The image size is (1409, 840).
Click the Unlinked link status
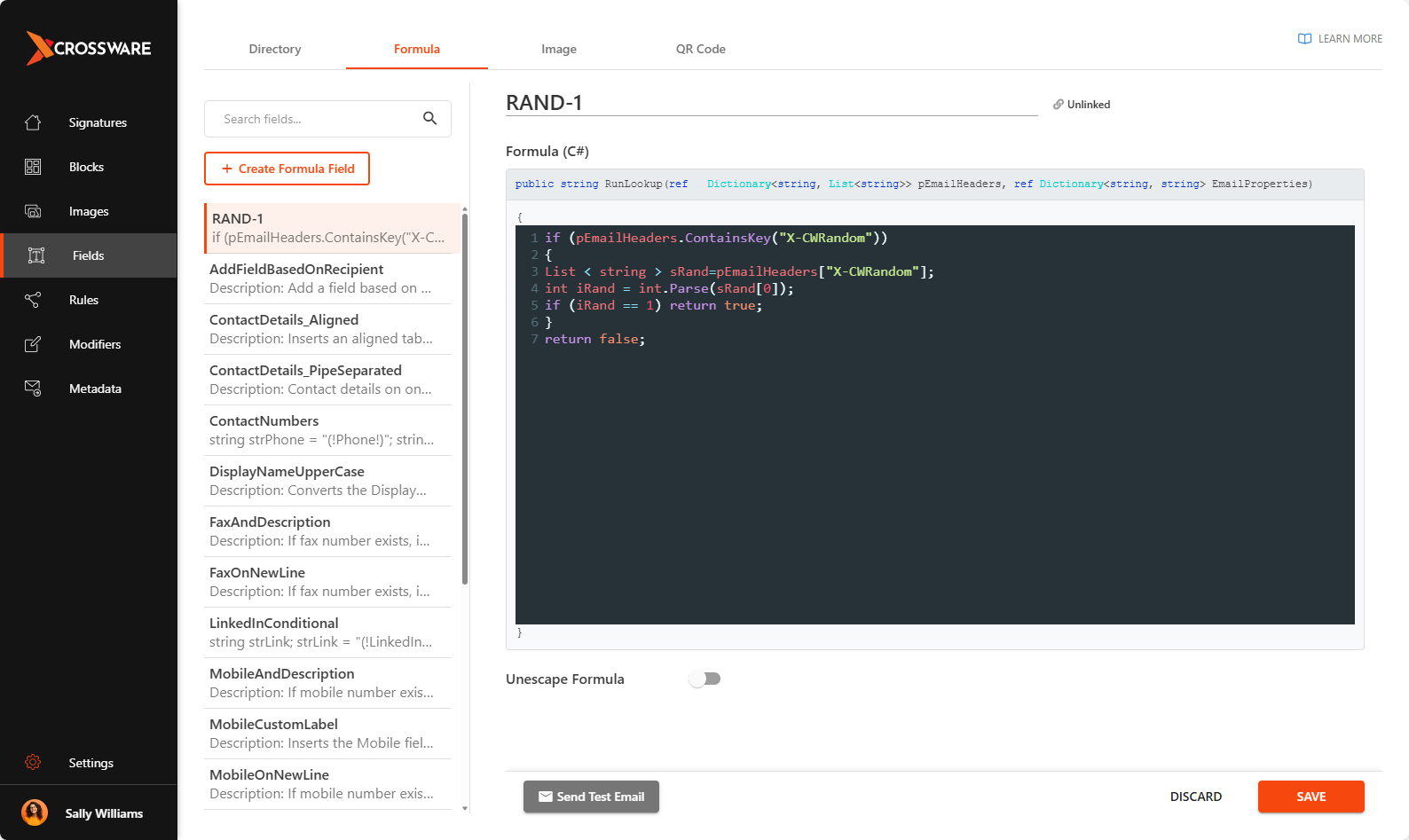(x=1082, y=105)
